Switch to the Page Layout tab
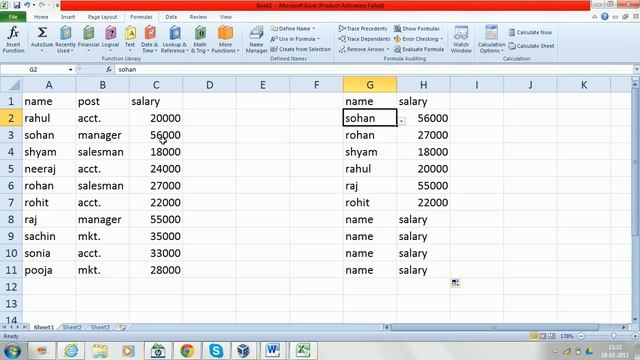The image size is (640, 360). 102,17
